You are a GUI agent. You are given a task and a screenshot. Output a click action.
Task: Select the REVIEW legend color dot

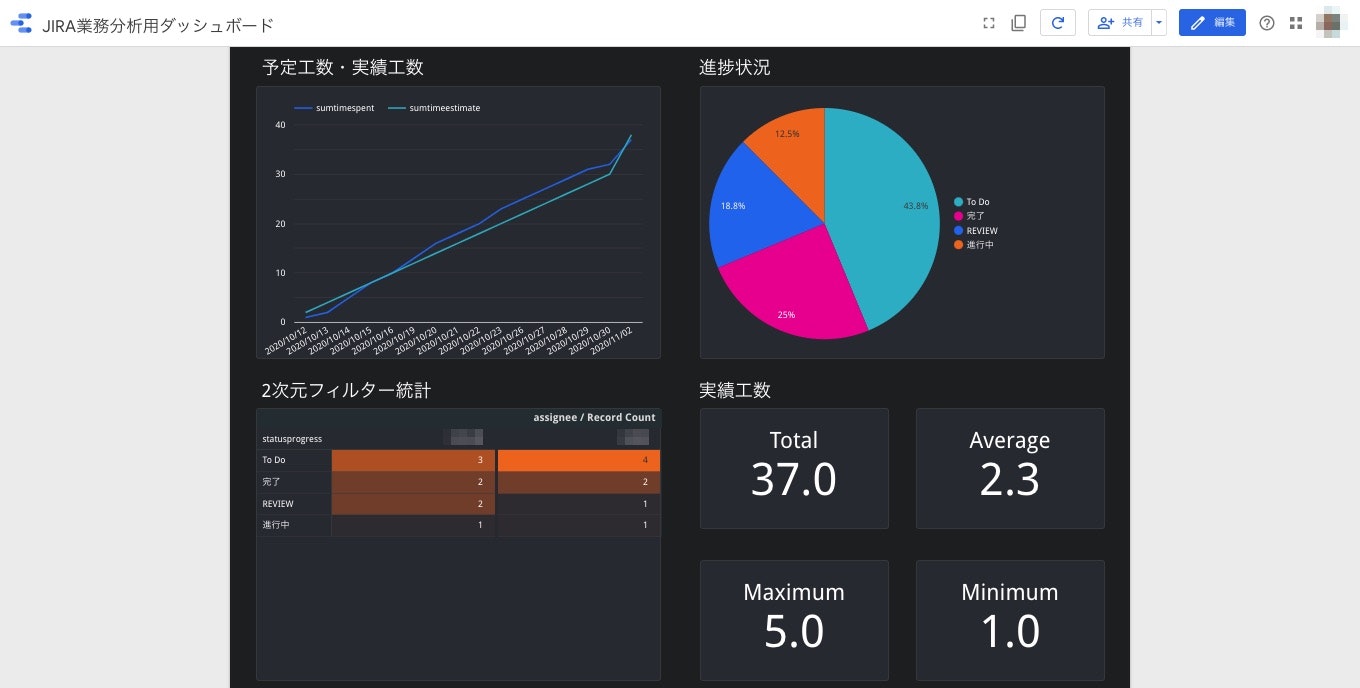(958, 230)
